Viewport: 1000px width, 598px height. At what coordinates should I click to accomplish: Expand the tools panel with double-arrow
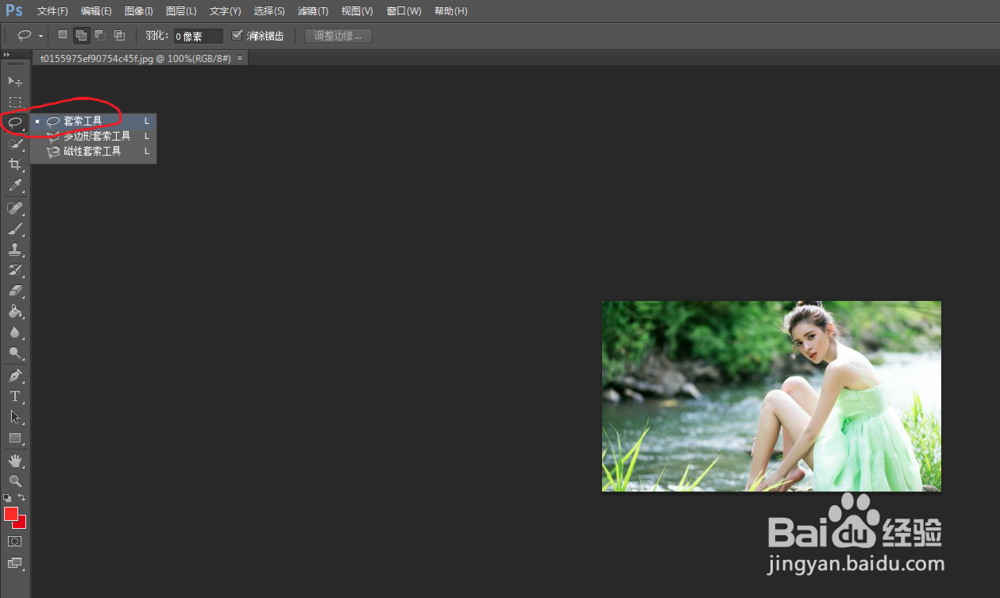coord(6,55)
